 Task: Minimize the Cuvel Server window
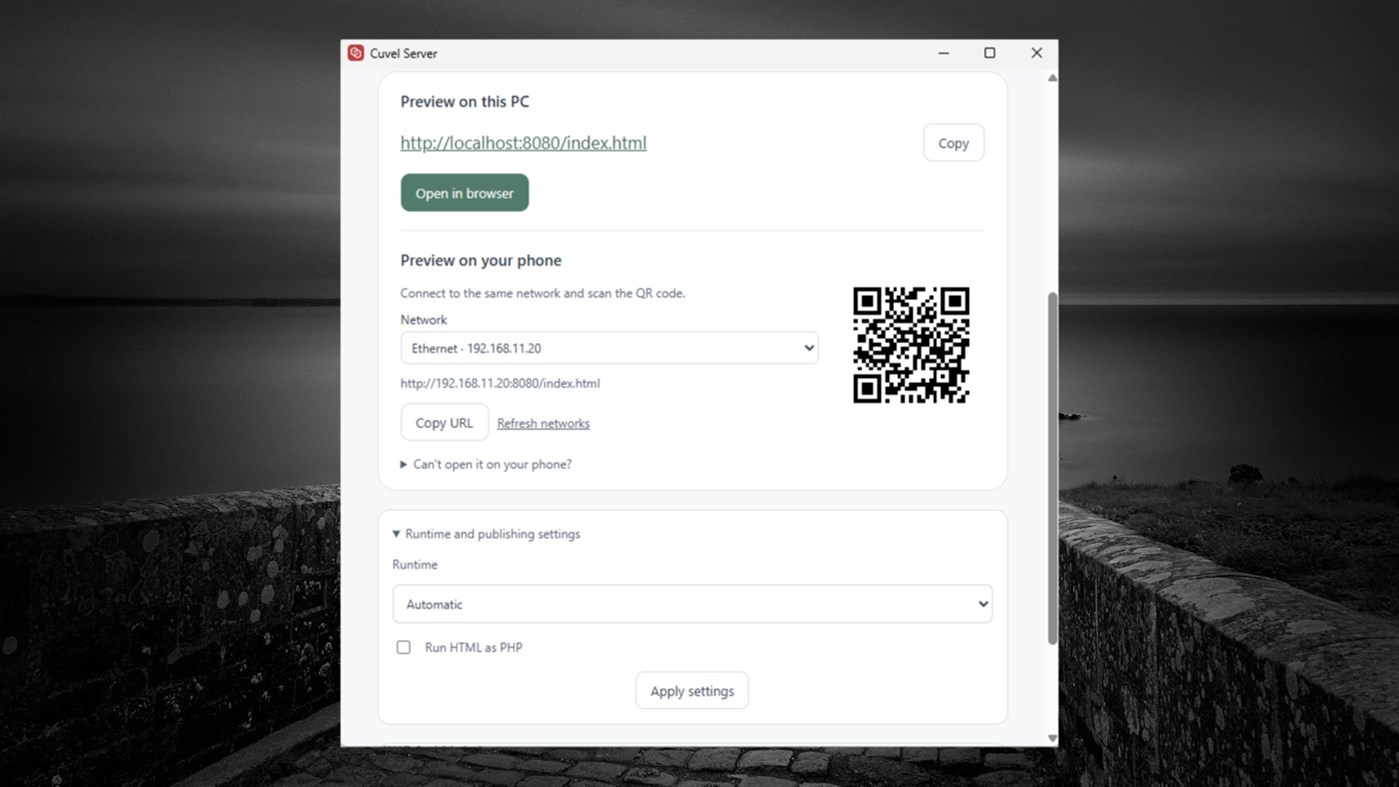point(943,53)
